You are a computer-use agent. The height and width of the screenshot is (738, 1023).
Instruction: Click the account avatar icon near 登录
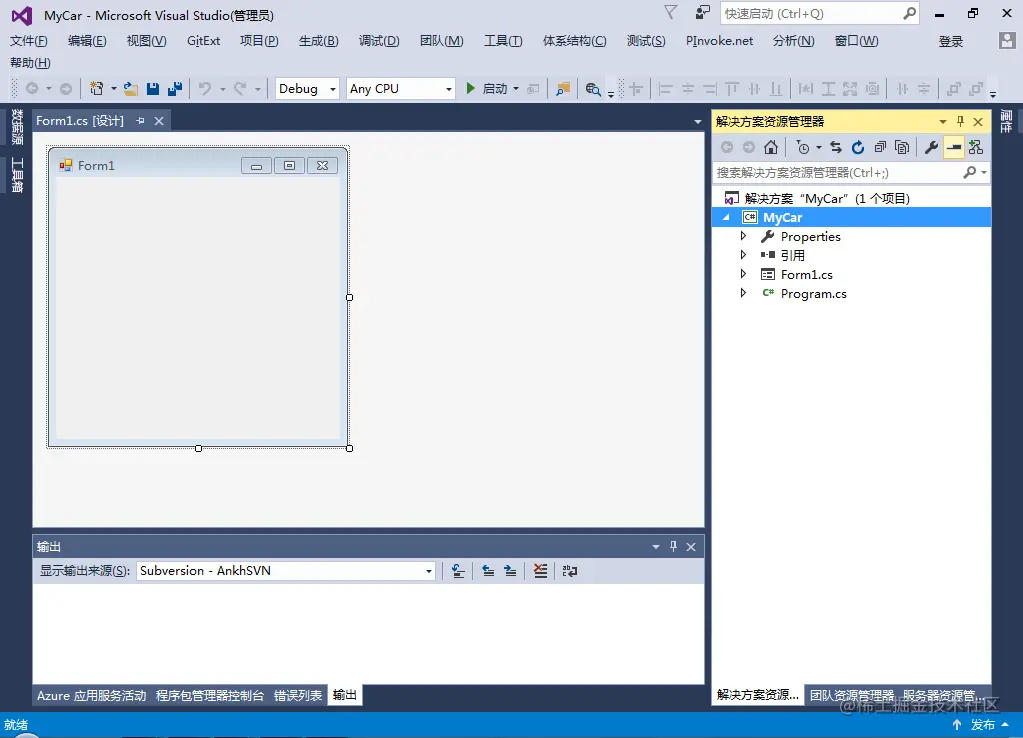1007,40
